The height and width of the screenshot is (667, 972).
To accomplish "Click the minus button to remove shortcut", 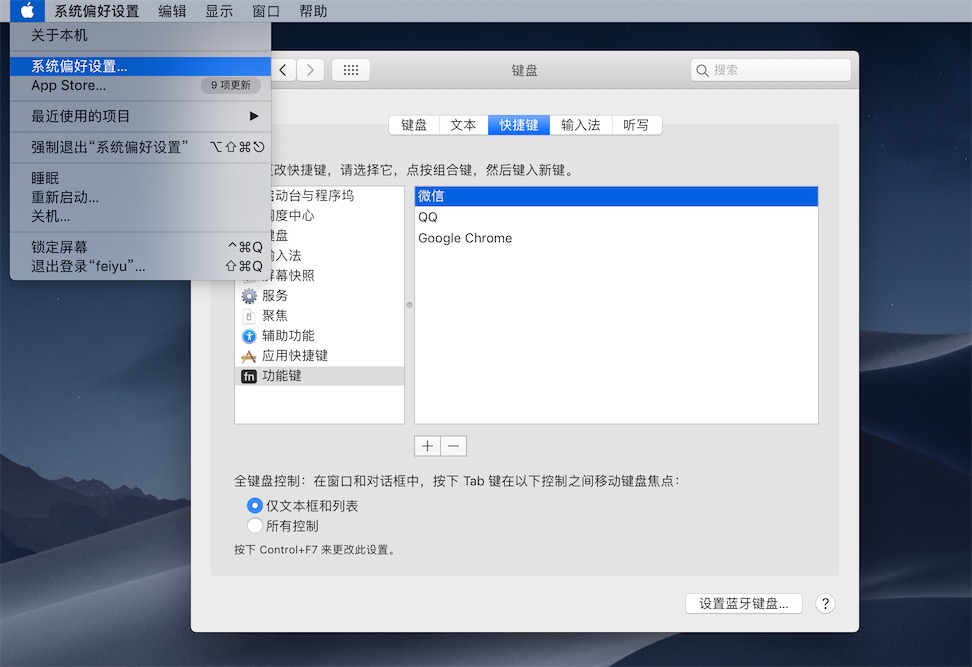I will (454, 446).
